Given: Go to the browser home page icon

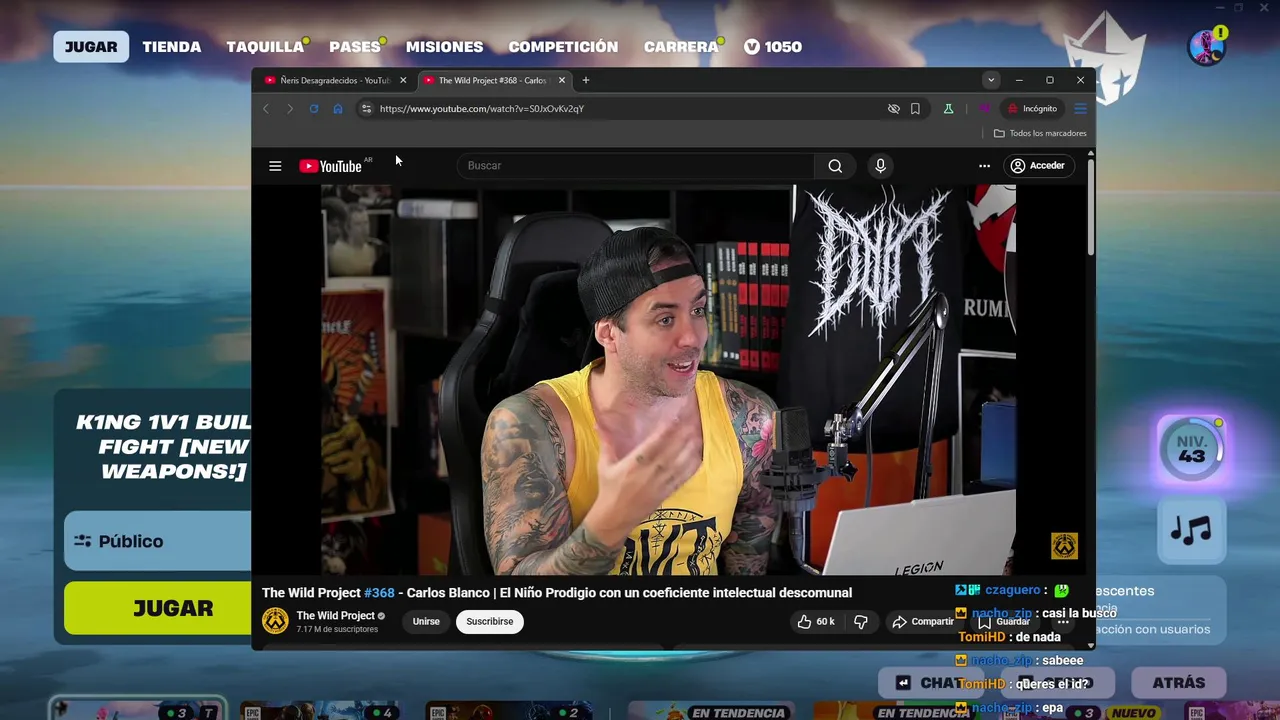Looking at the screenshot, I should tap(338, 108).
